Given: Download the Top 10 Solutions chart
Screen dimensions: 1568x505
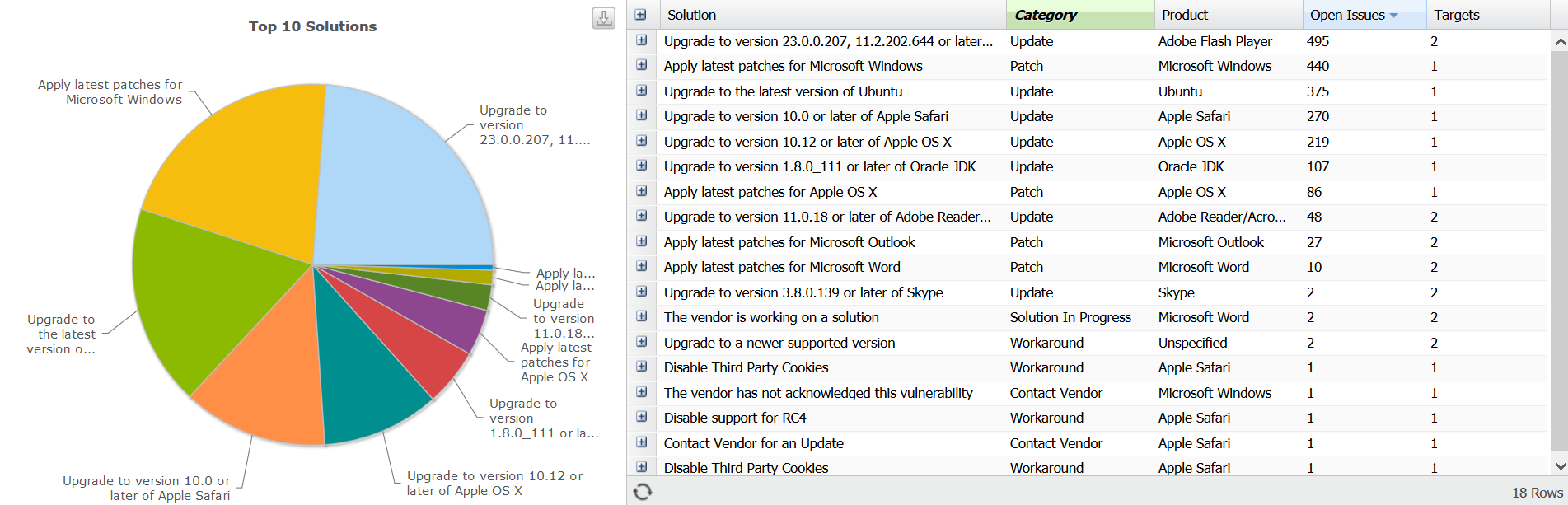Looking at the screenshot, I should pos(603,18).
